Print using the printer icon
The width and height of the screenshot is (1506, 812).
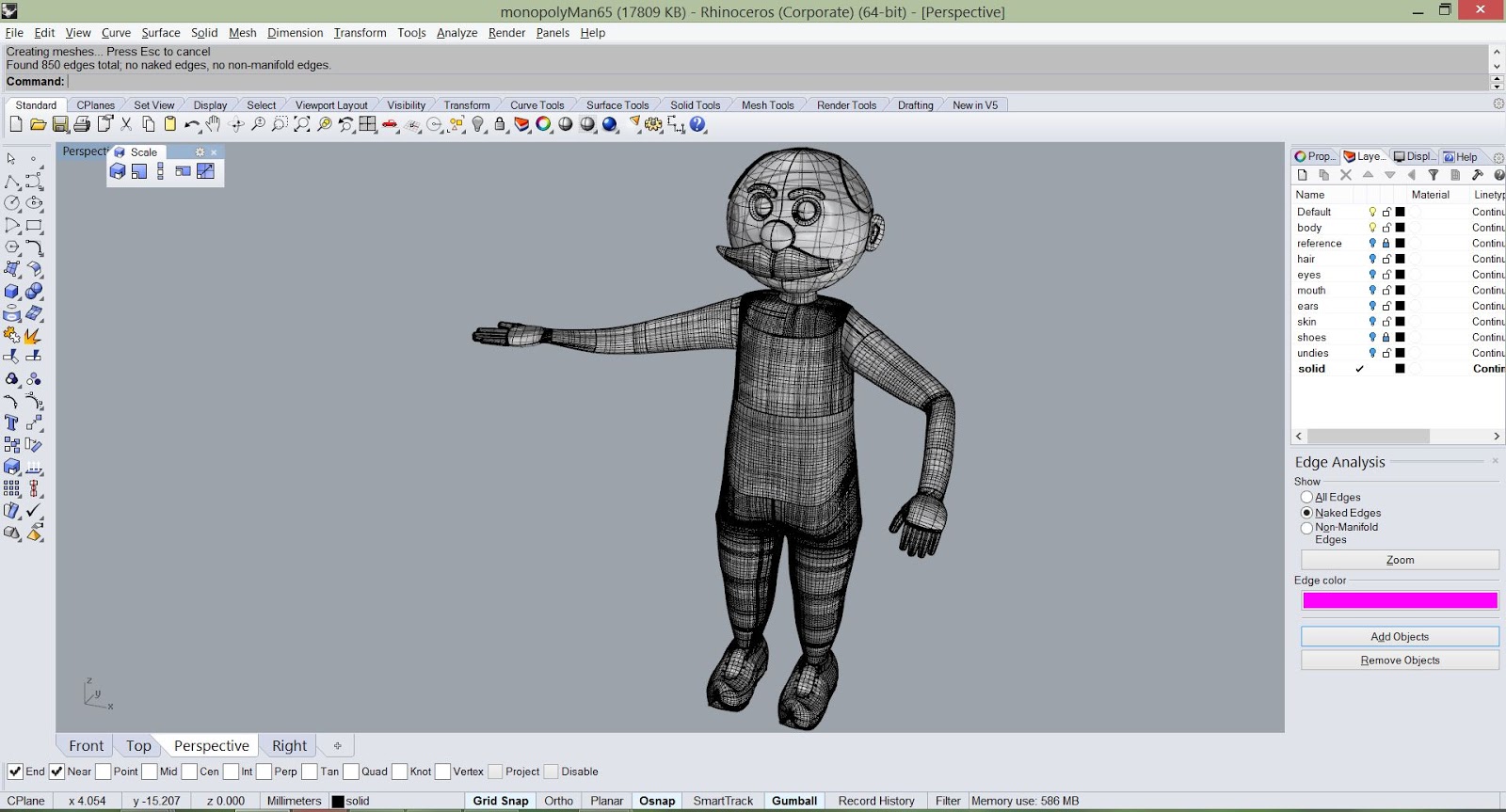point(82,124)
